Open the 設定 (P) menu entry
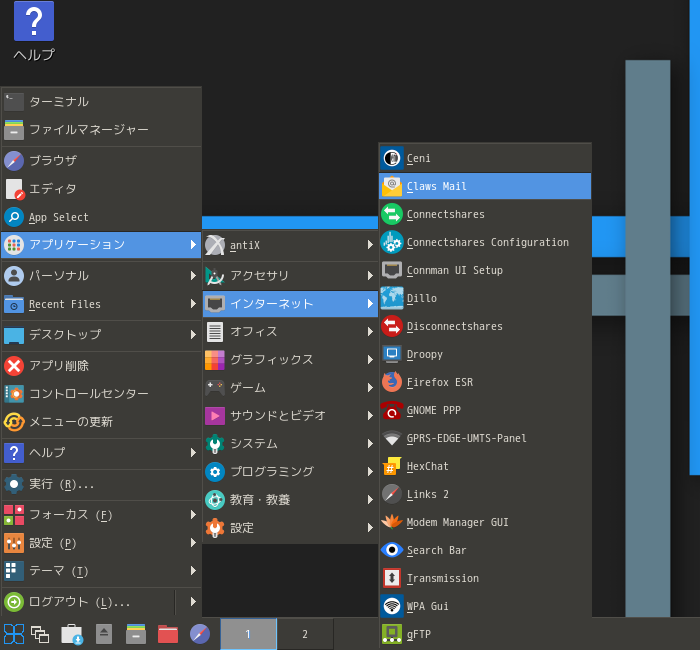The width and height of the screenshot is (700, 650). (x=101, y=543)
